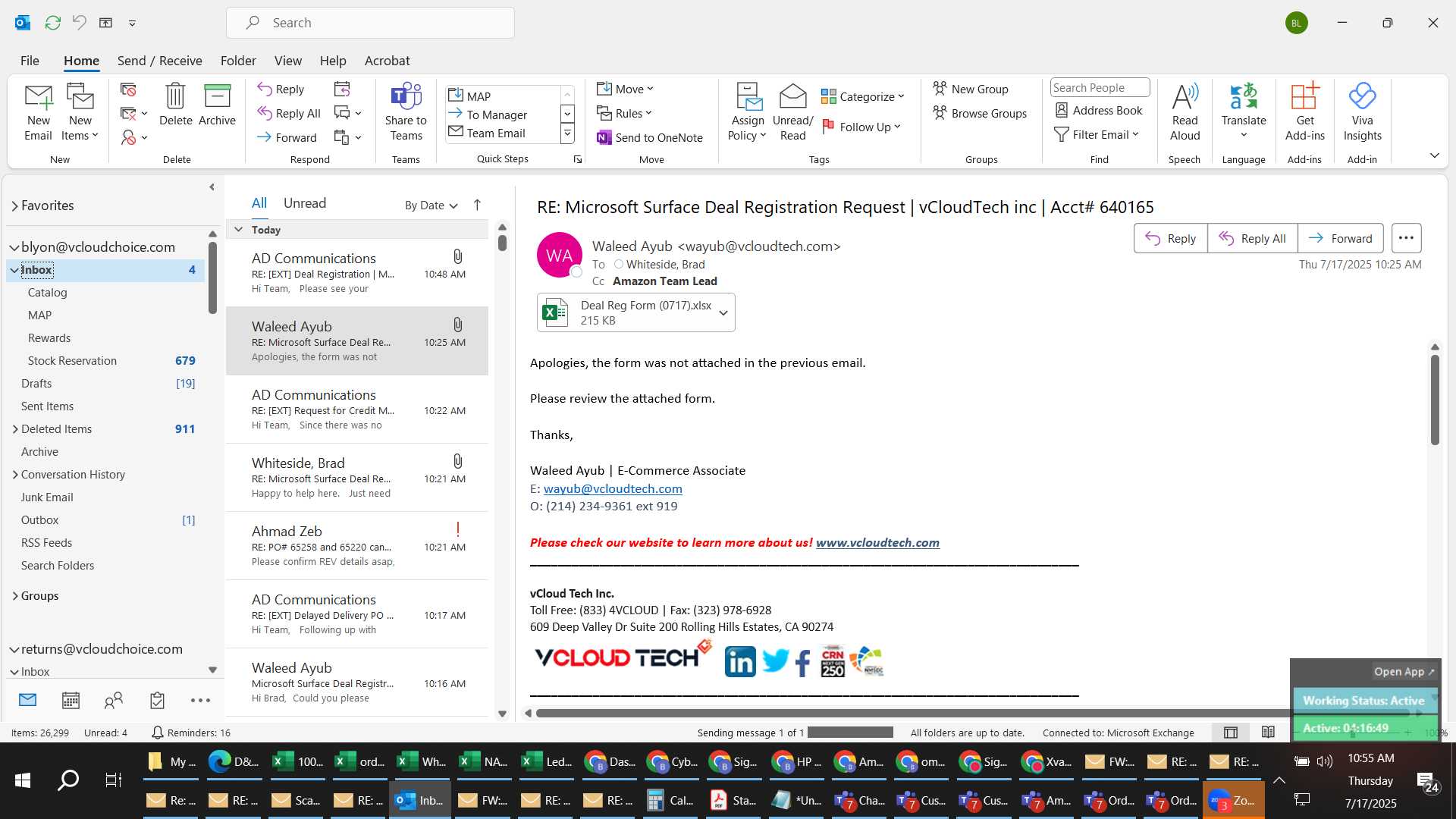This screenshot has width=1456, height=819.
Task: Click the Send/Receive sync icon in title bar
Action: 52,23
